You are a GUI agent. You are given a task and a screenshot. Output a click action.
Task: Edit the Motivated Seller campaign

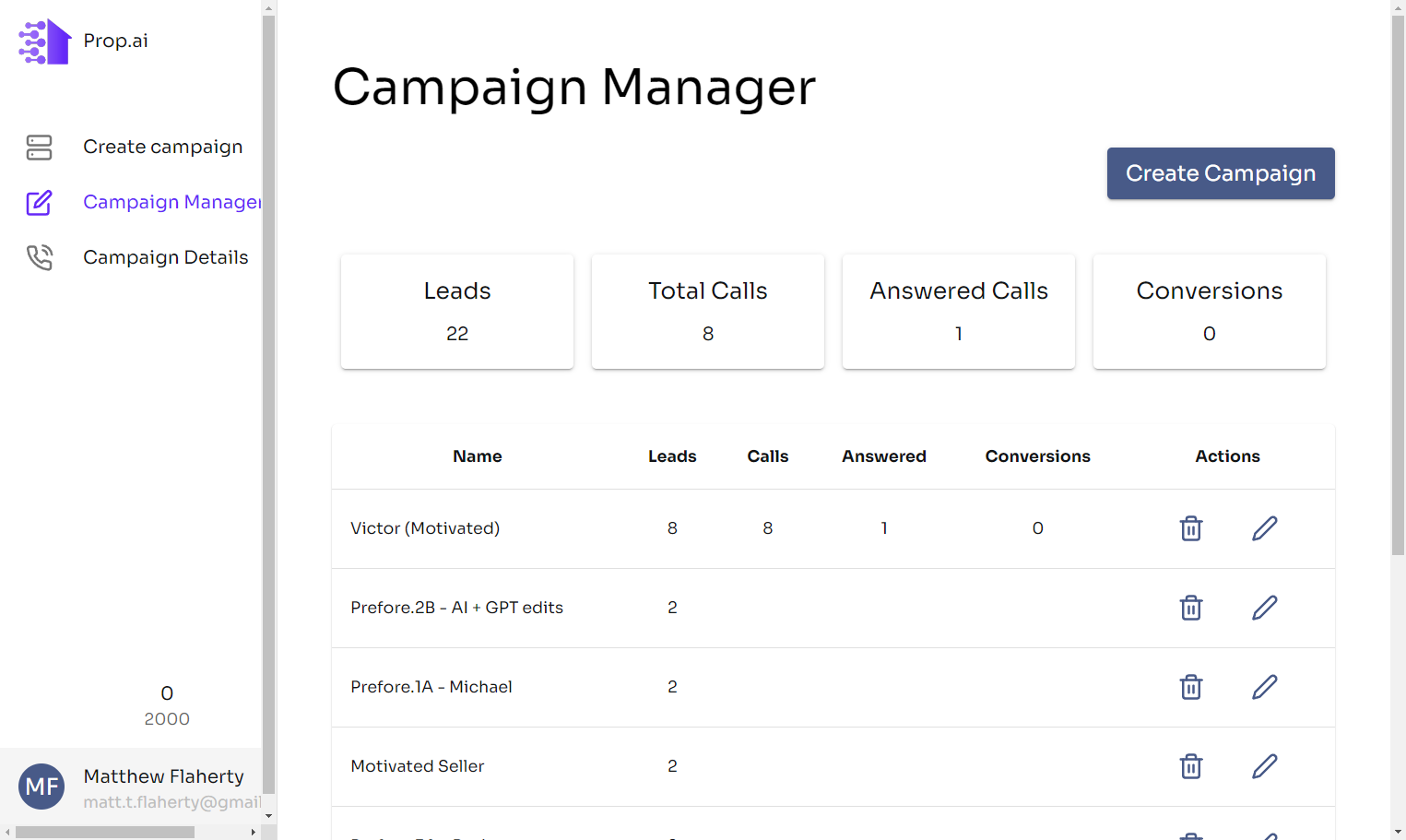click(1265, 766)
